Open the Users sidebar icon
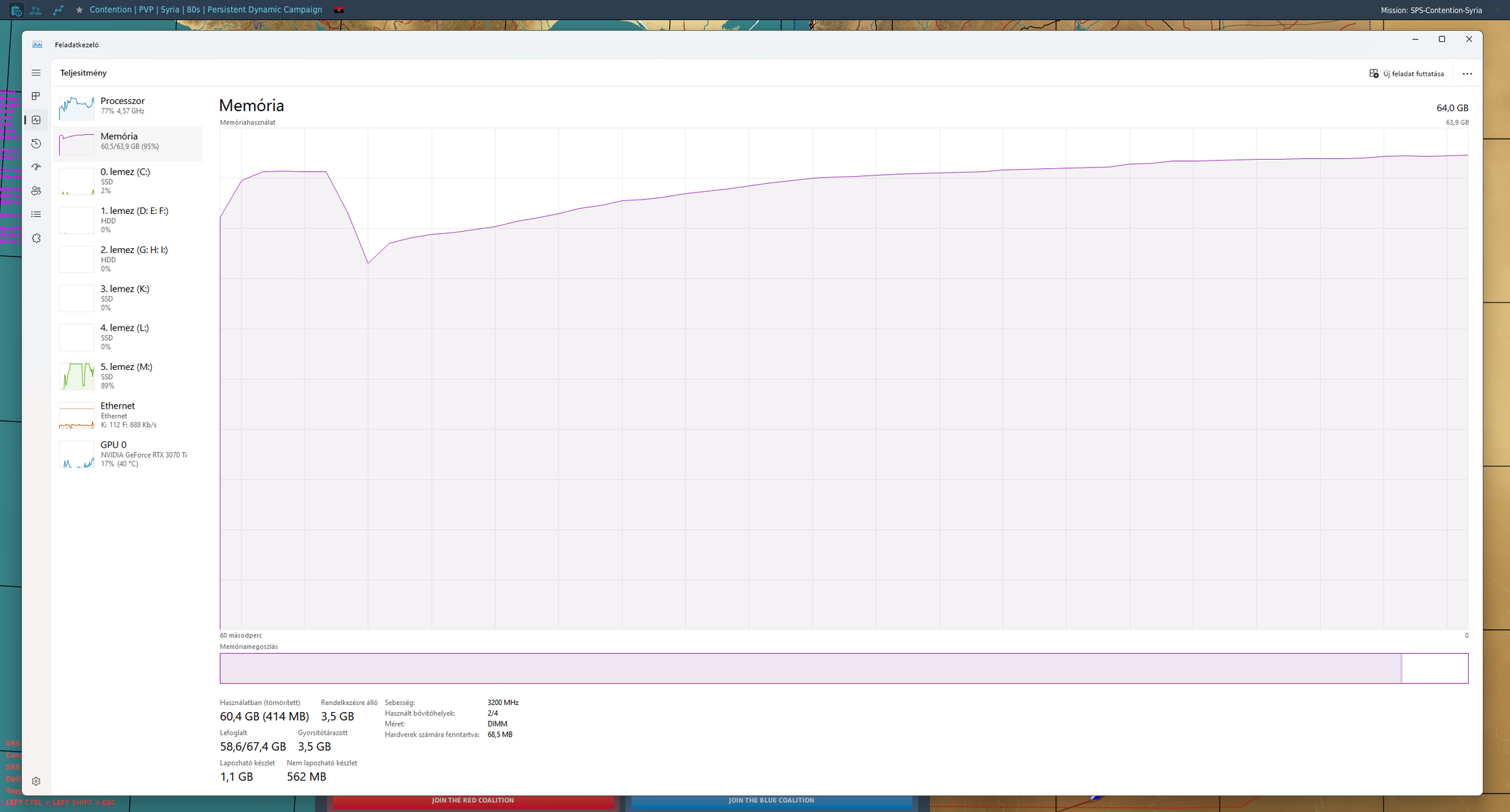Image resolution: width=1510 pixels, height=812 pixels. click(36, 190)
